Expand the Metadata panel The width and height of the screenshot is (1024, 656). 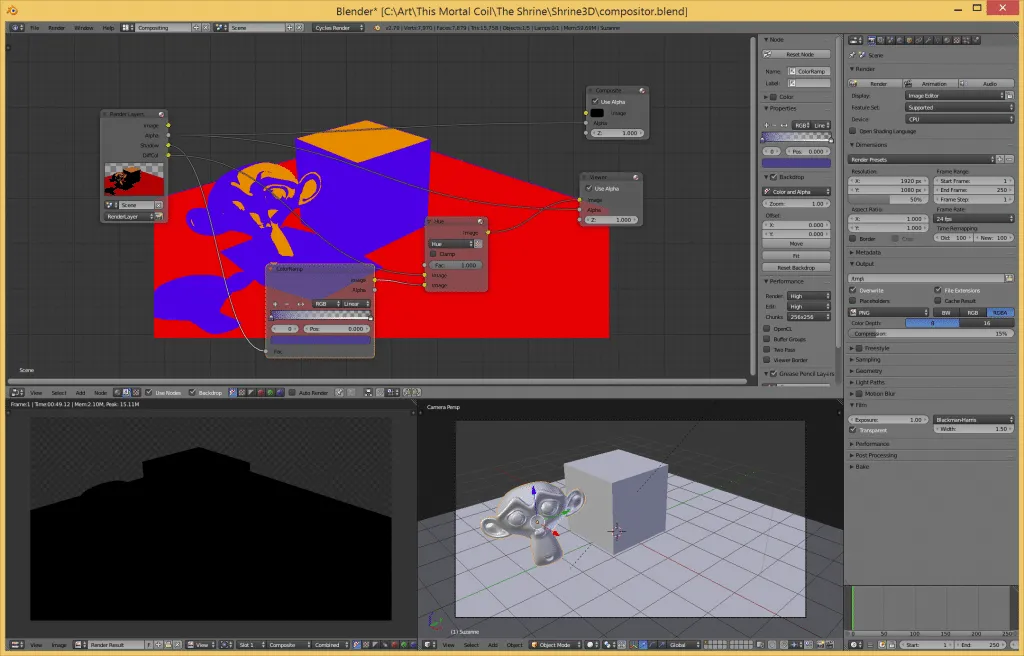(x=870, y=252)
